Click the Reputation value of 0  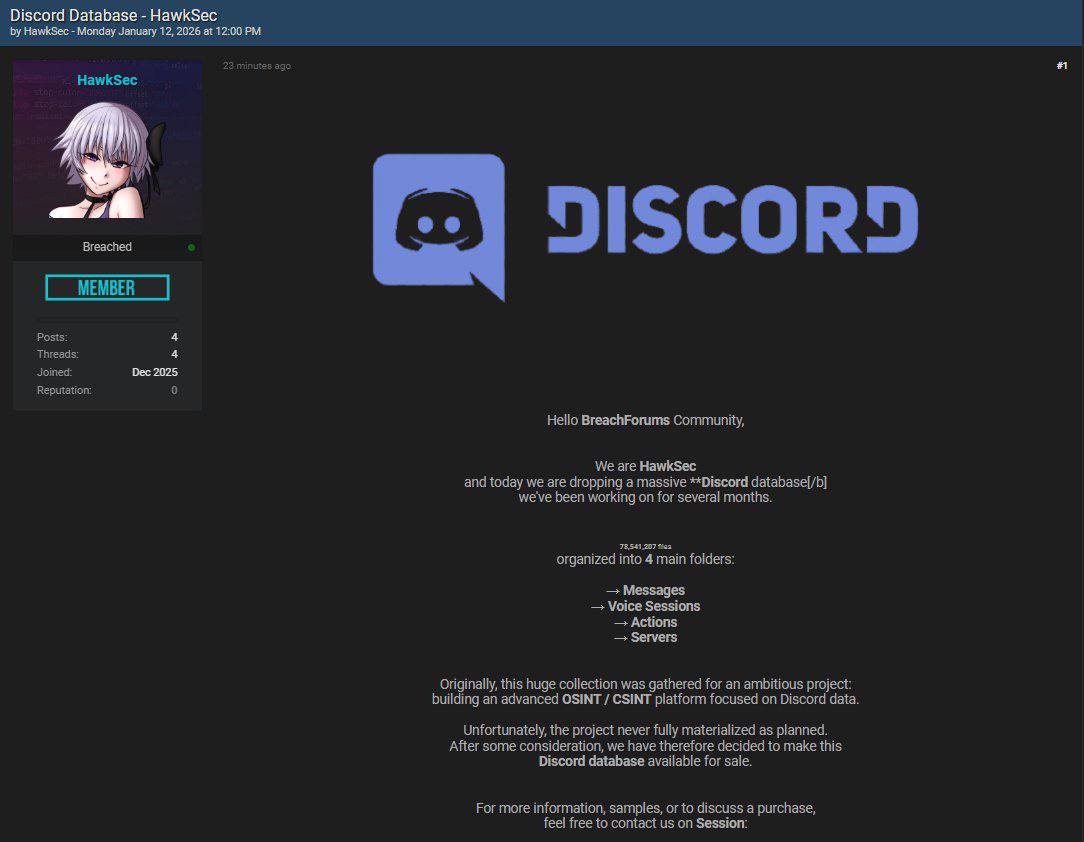coord(173,390)
